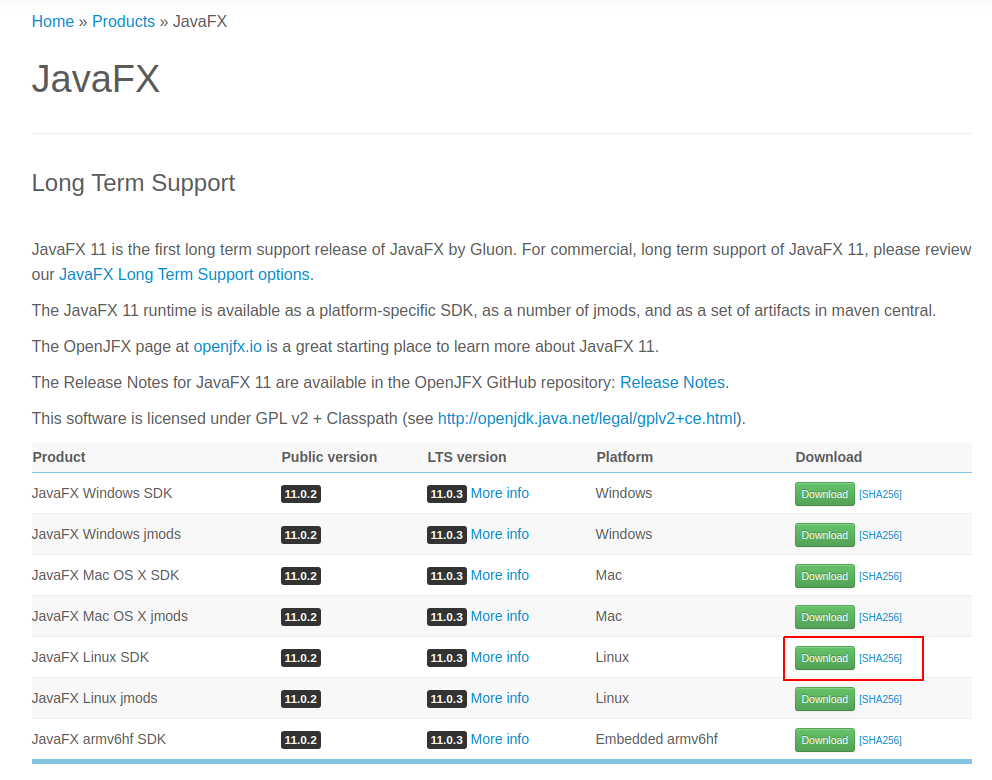Select the 'JavaFX armv6hf SDK' product name
The height and width of the screenshot is (780, 992).
tap(99, 740)
